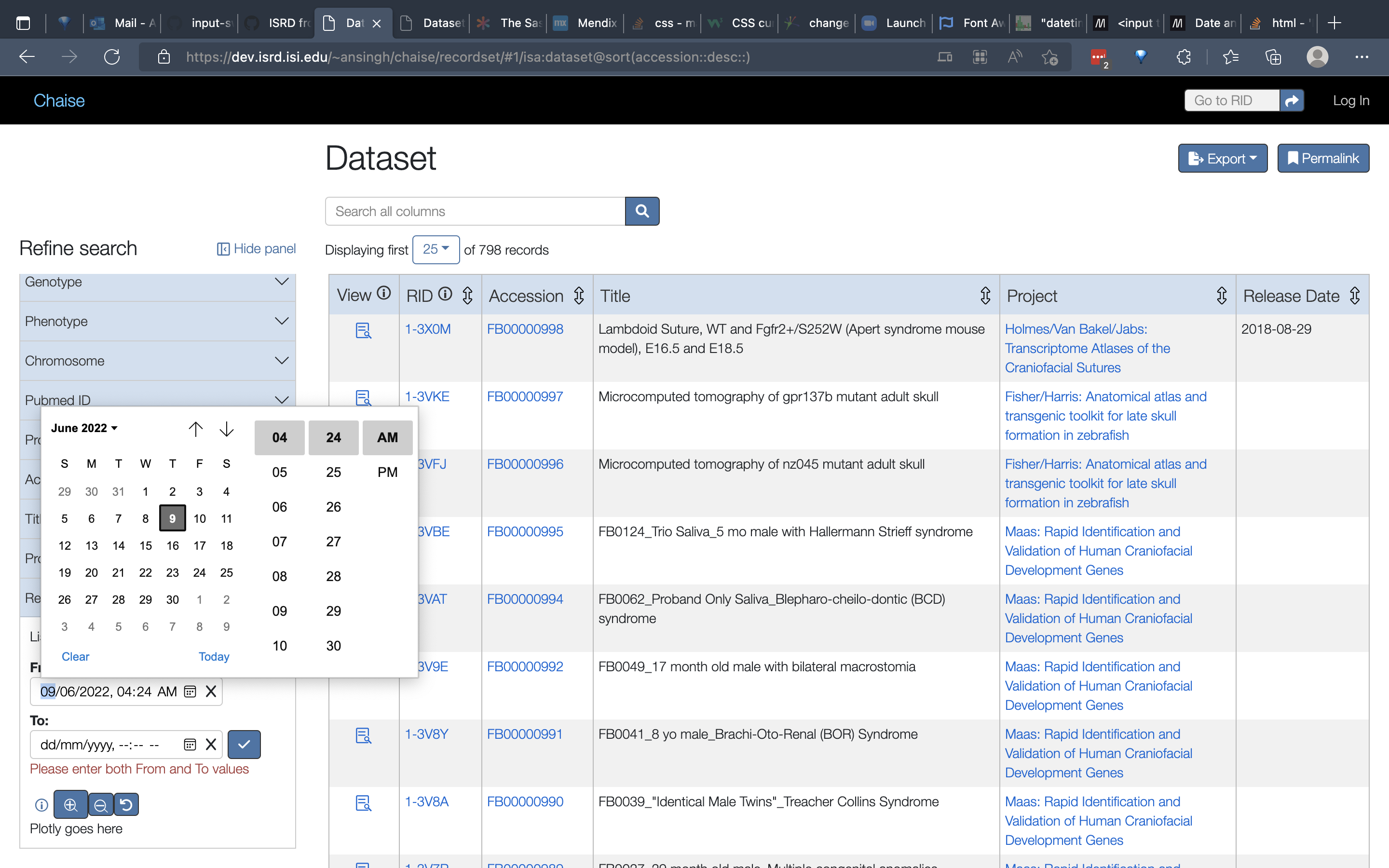Click Today link in calendar
Image resolution: width=1389 pixels, height=868 pixels.
click(x=214, y=656)
